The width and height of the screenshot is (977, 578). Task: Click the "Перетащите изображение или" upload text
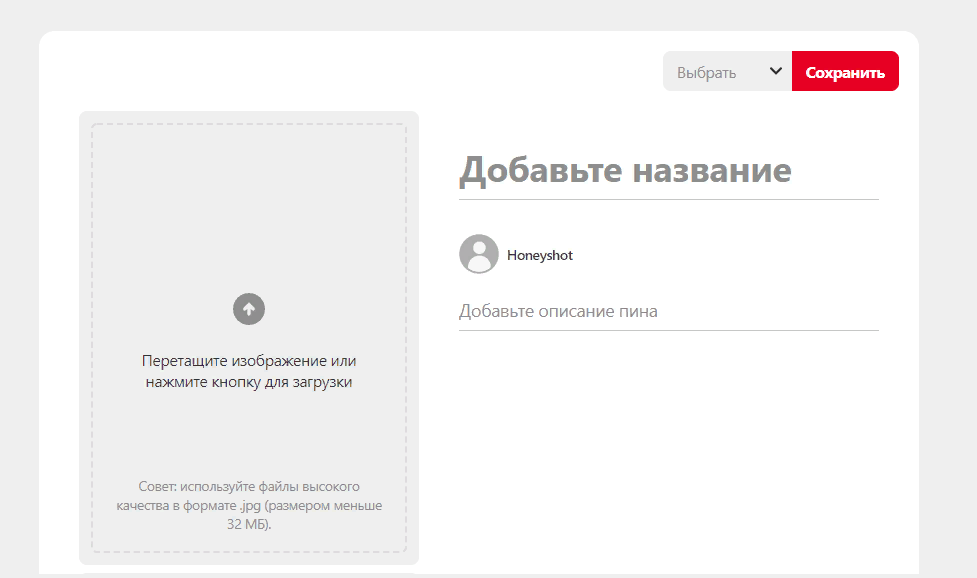point(249,361)
